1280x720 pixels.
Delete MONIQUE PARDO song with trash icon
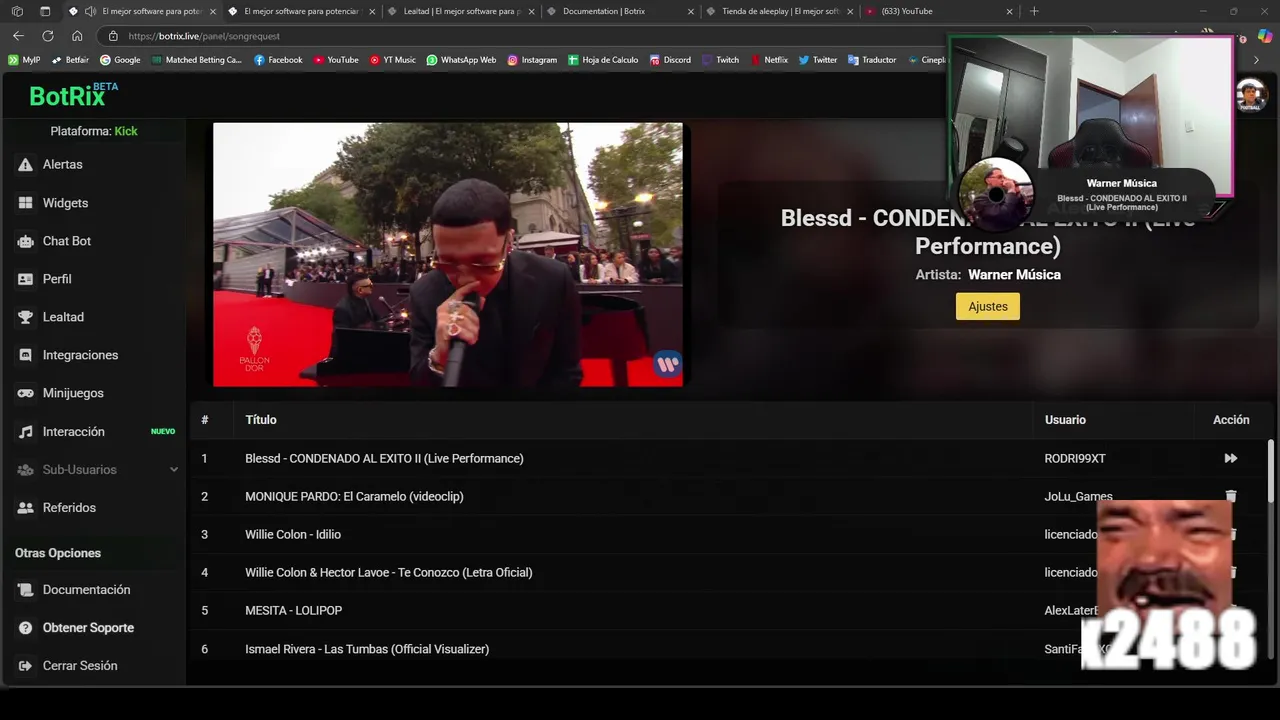(x=1231, y=496)
